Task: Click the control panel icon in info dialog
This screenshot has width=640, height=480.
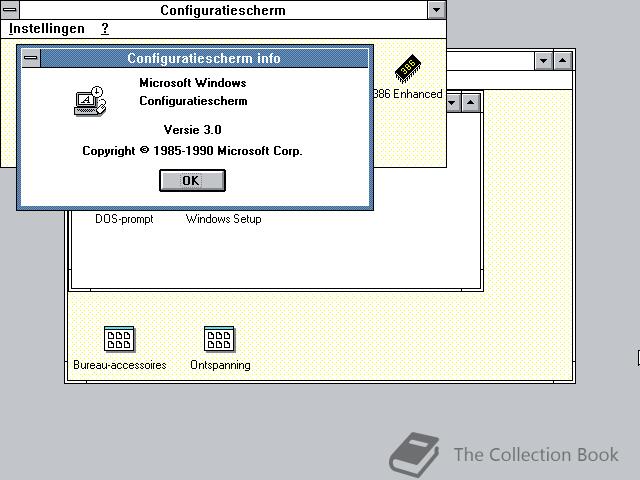Action: (x=90, y=101)
